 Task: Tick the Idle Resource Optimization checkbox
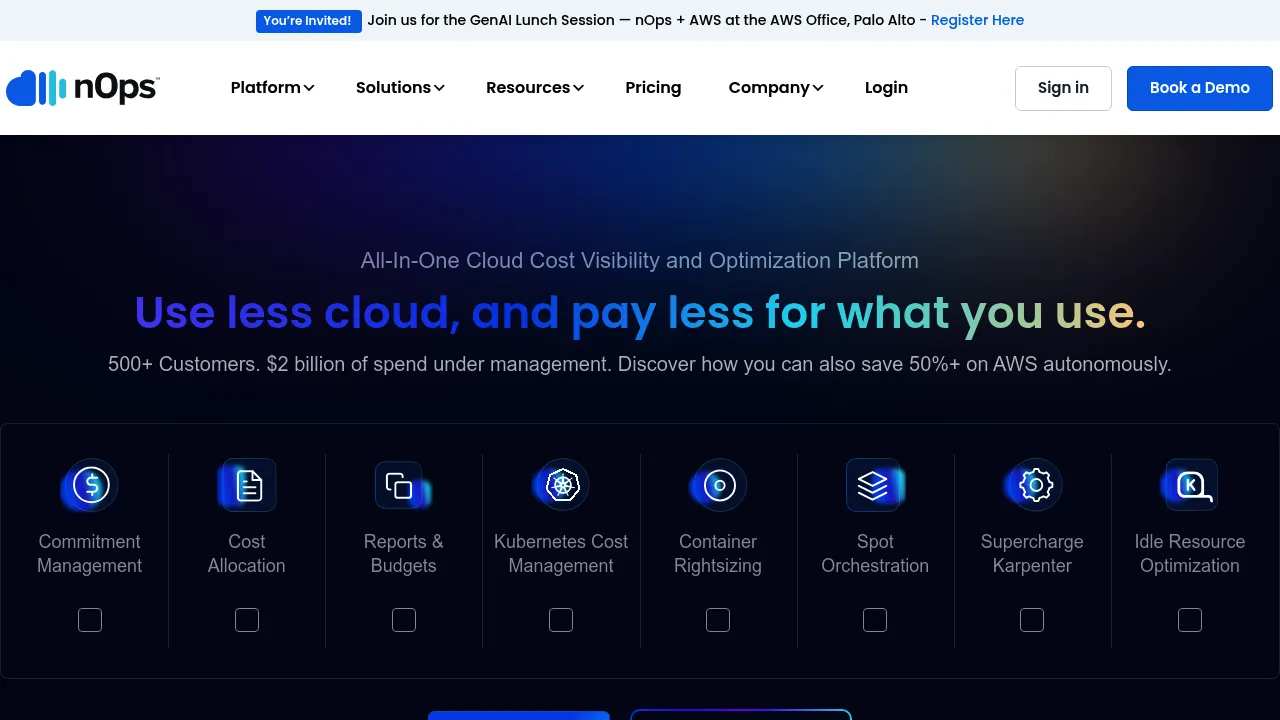(x=1190, y=620)
